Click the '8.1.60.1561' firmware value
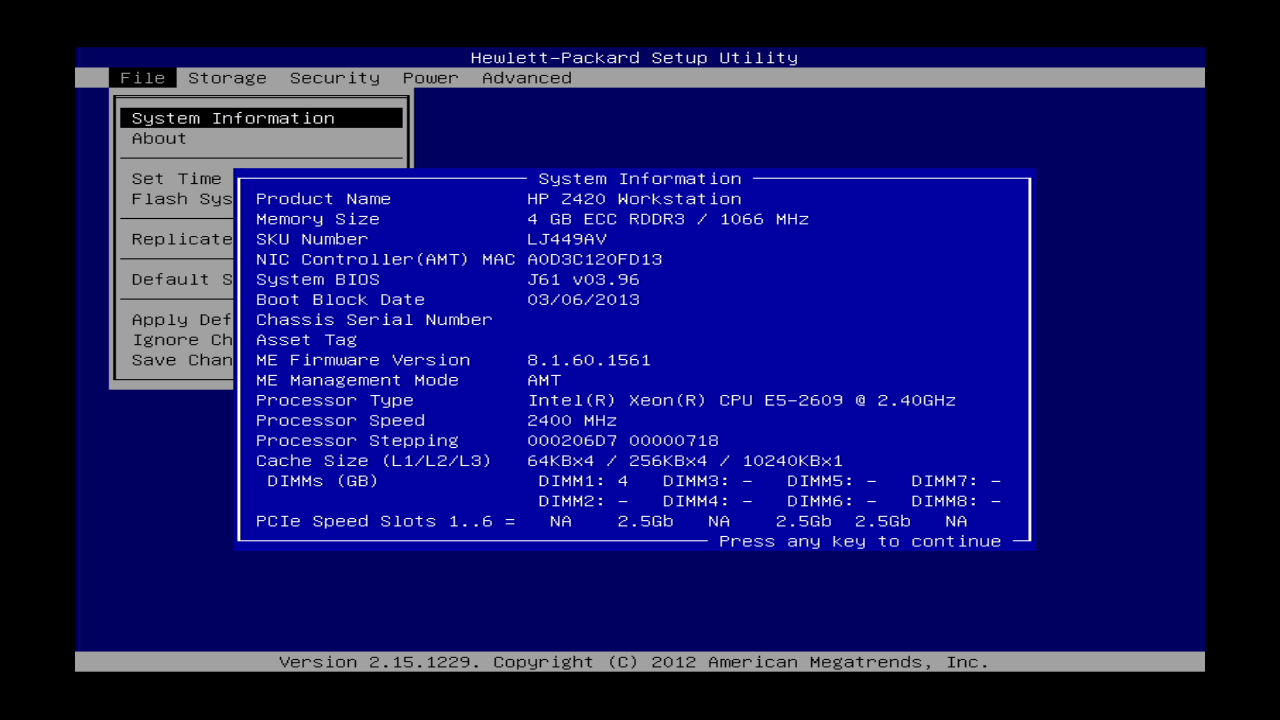1280x720 pixels. click(589, 360)
